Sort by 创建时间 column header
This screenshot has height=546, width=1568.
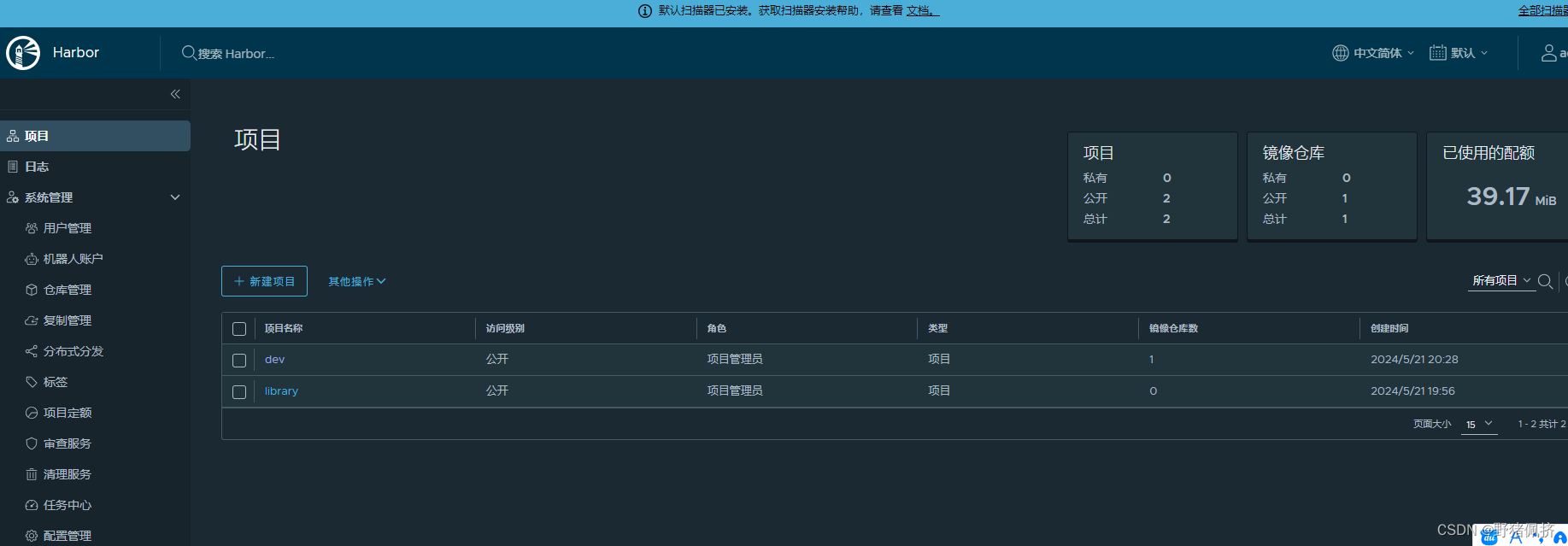1389,328
